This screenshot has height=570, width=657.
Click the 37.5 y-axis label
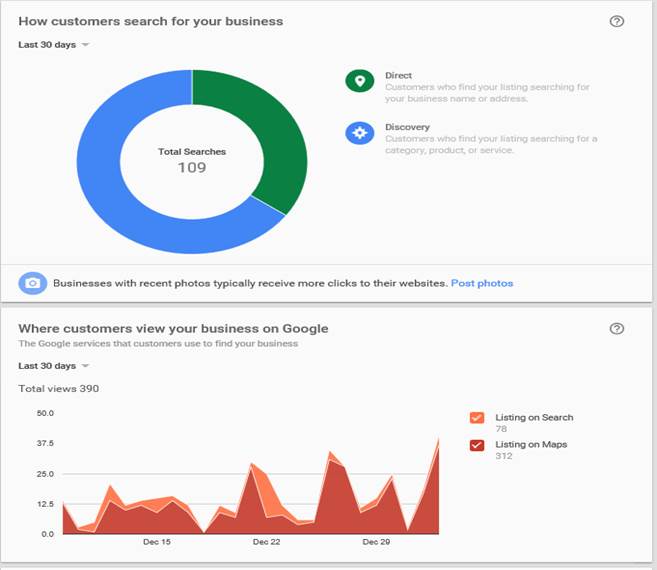coord(45,443)
